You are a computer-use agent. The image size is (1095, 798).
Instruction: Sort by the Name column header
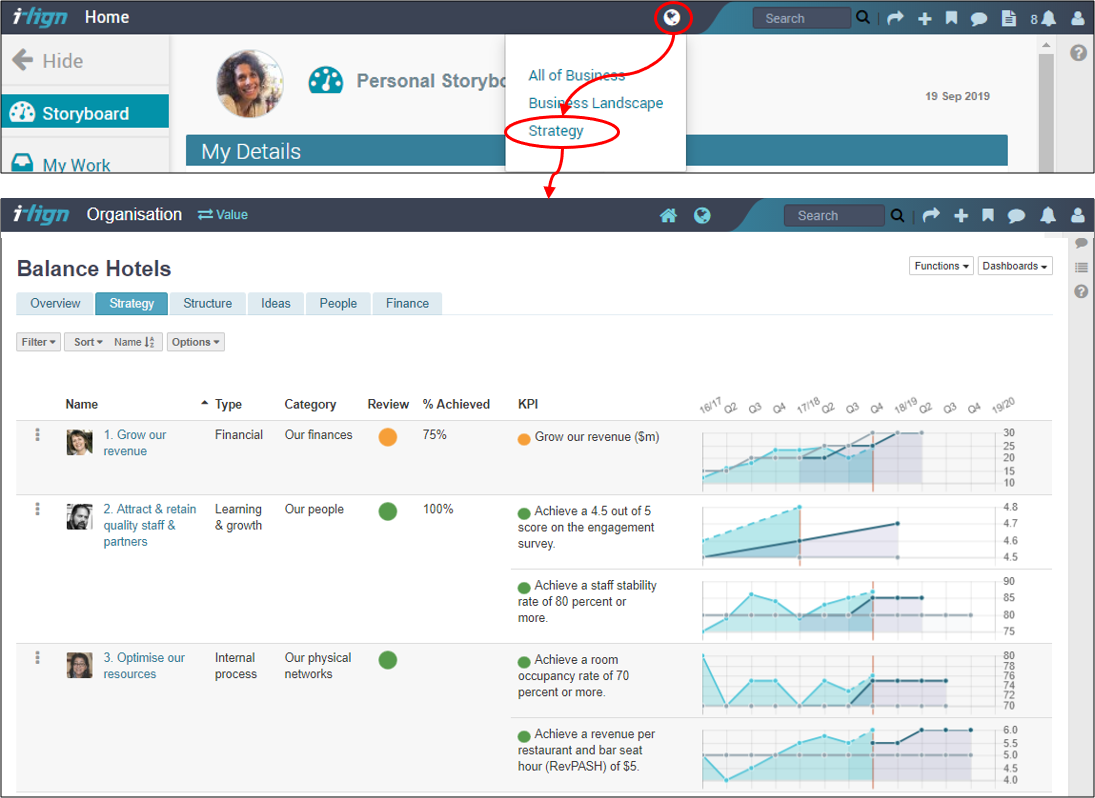pos(82,404)
